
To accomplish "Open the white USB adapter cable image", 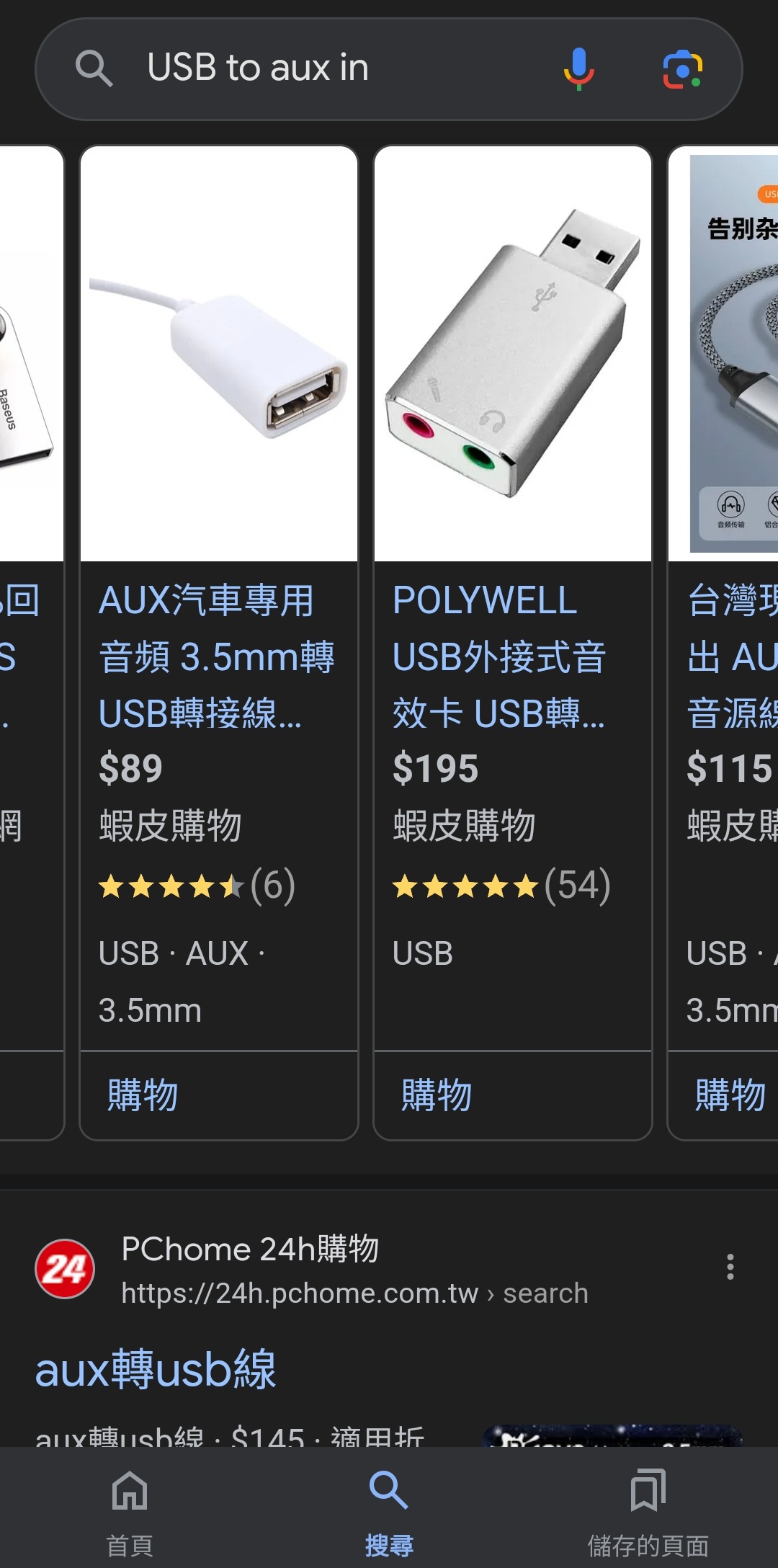I will pyautogui.click(x=219, y=354).
